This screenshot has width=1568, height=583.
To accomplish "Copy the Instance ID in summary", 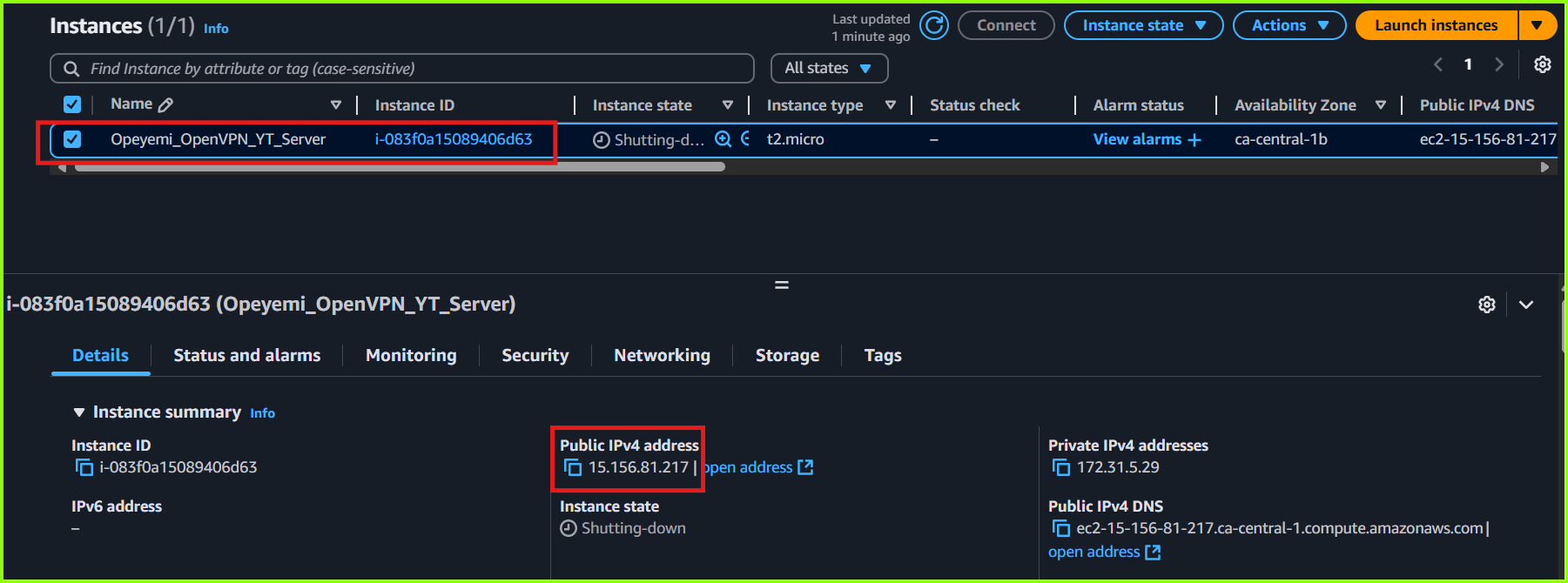I will coord(84,468).
